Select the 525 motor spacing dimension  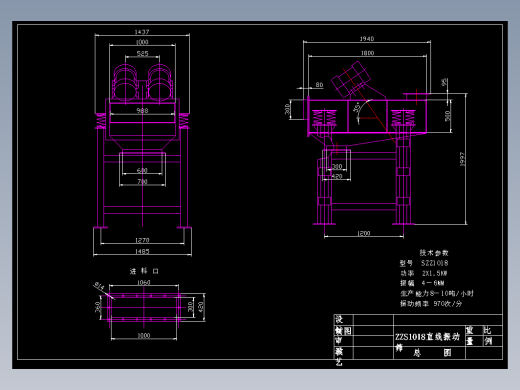[142, 53]
